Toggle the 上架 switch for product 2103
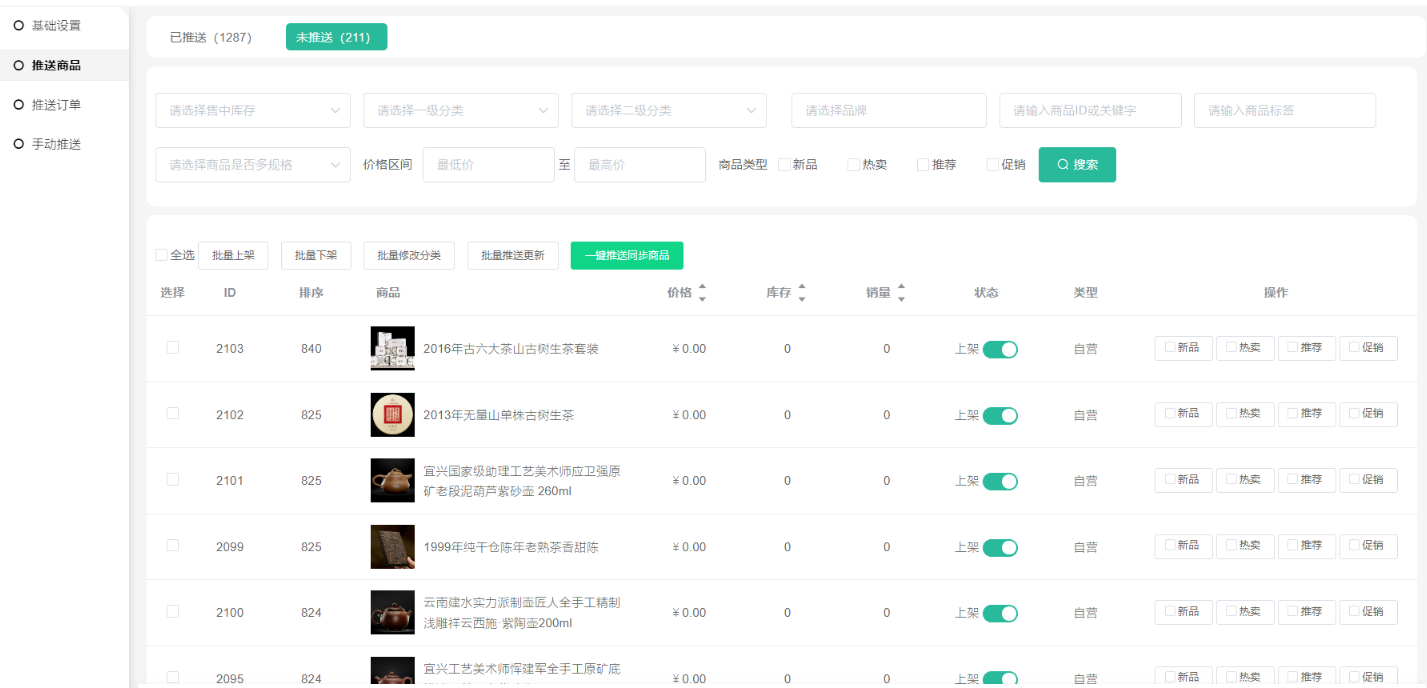Viewport: 1427px width, 688px height. click(999, 349)
